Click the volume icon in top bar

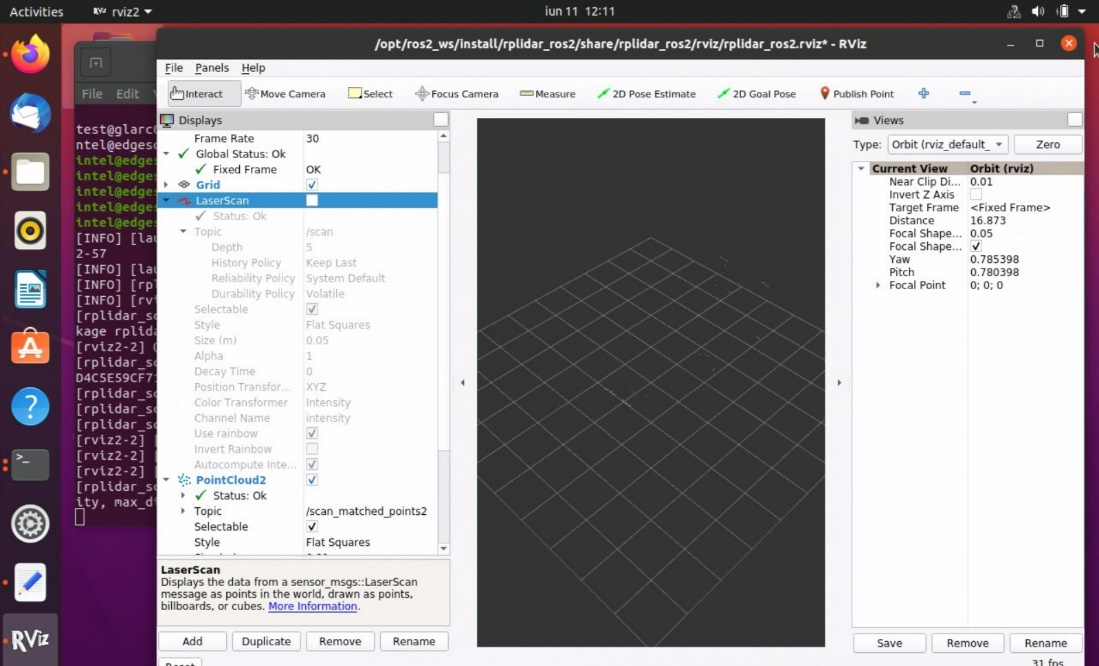click(1038, 11)
